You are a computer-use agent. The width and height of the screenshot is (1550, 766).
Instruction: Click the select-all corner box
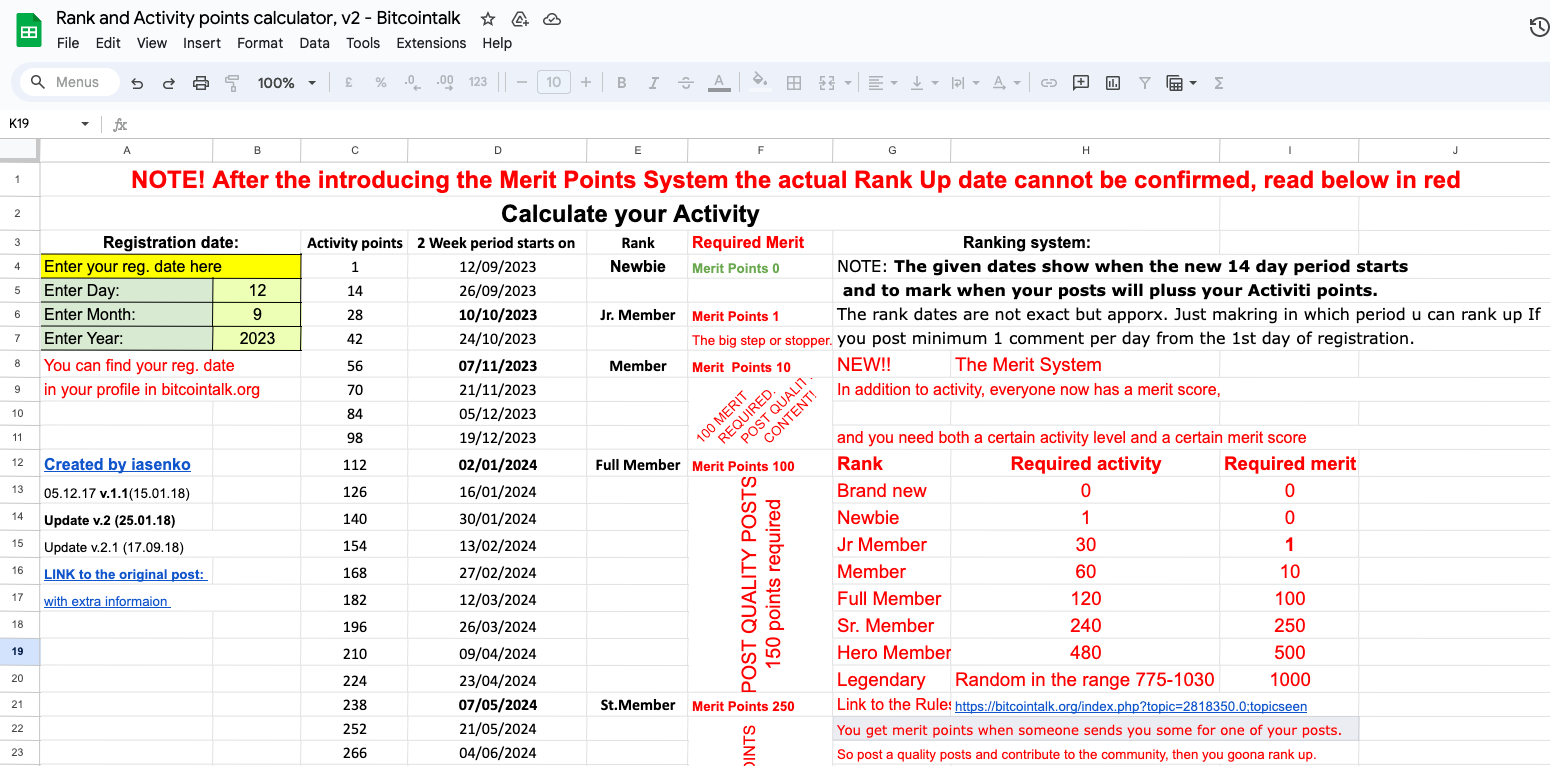(19, 150)
